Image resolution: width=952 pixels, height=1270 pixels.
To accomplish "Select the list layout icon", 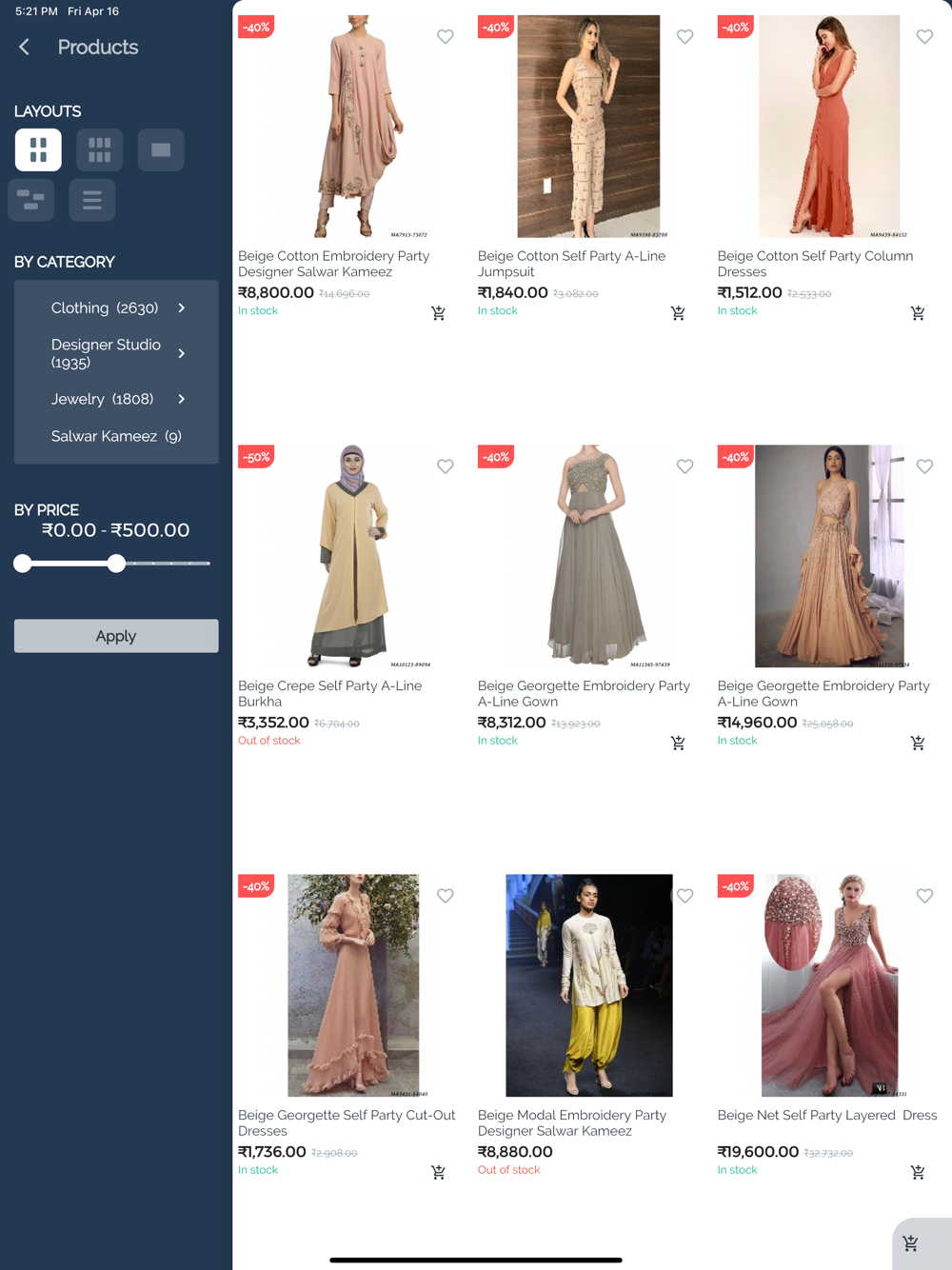I will point(92,200).
